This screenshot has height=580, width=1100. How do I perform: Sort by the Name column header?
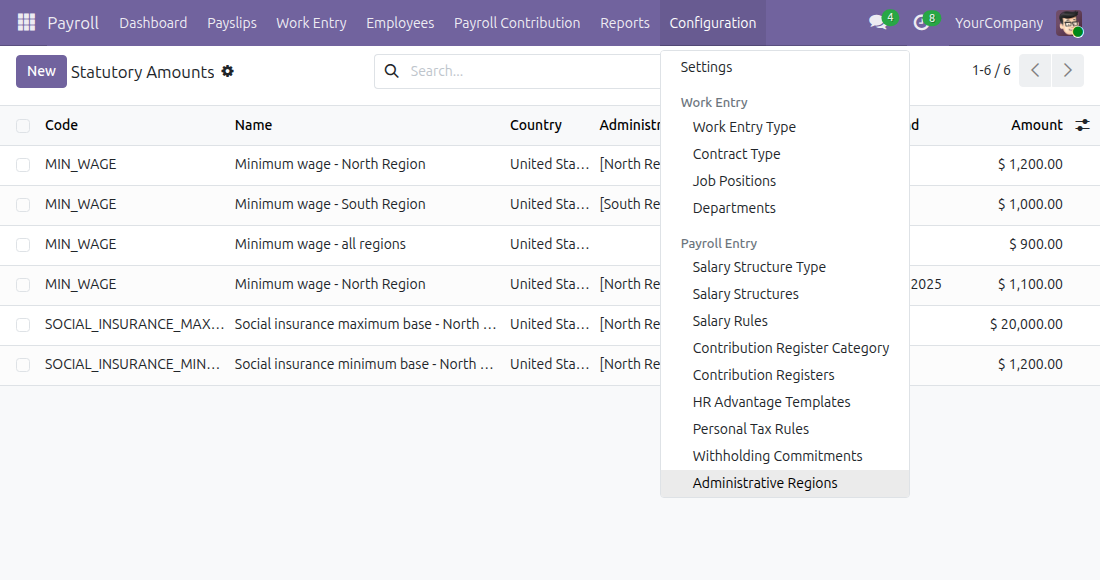pyautogui.click(x=253, y=125)
